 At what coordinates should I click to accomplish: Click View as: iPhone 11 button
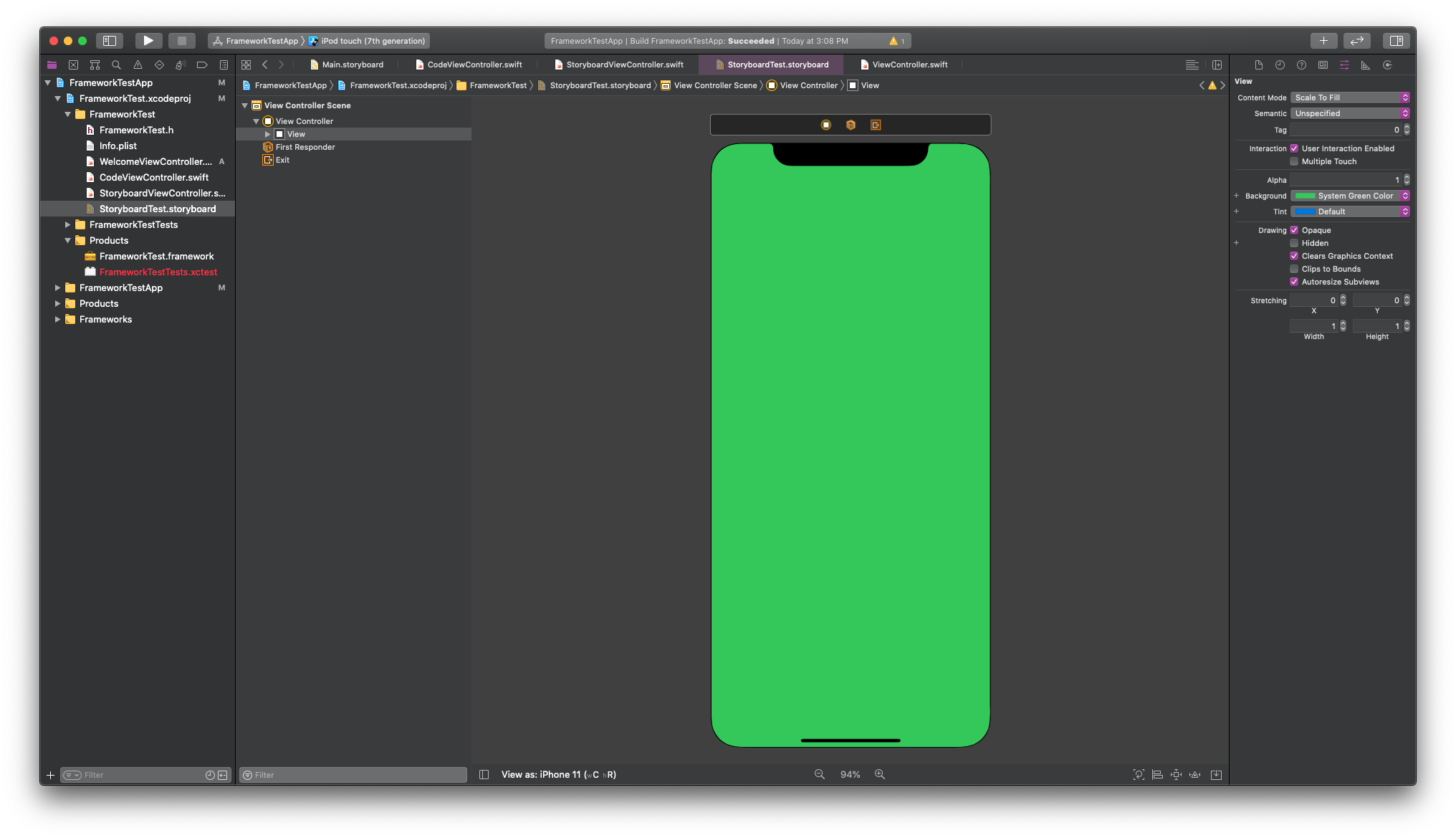pyautogui.click(x=558, y=774)
